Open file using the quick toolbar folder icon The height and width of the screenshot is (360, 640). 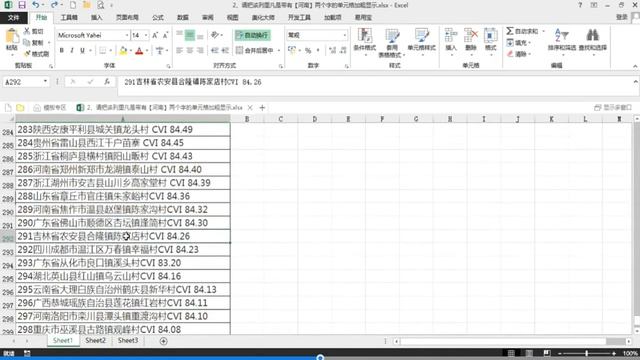[x=87, y=5]
